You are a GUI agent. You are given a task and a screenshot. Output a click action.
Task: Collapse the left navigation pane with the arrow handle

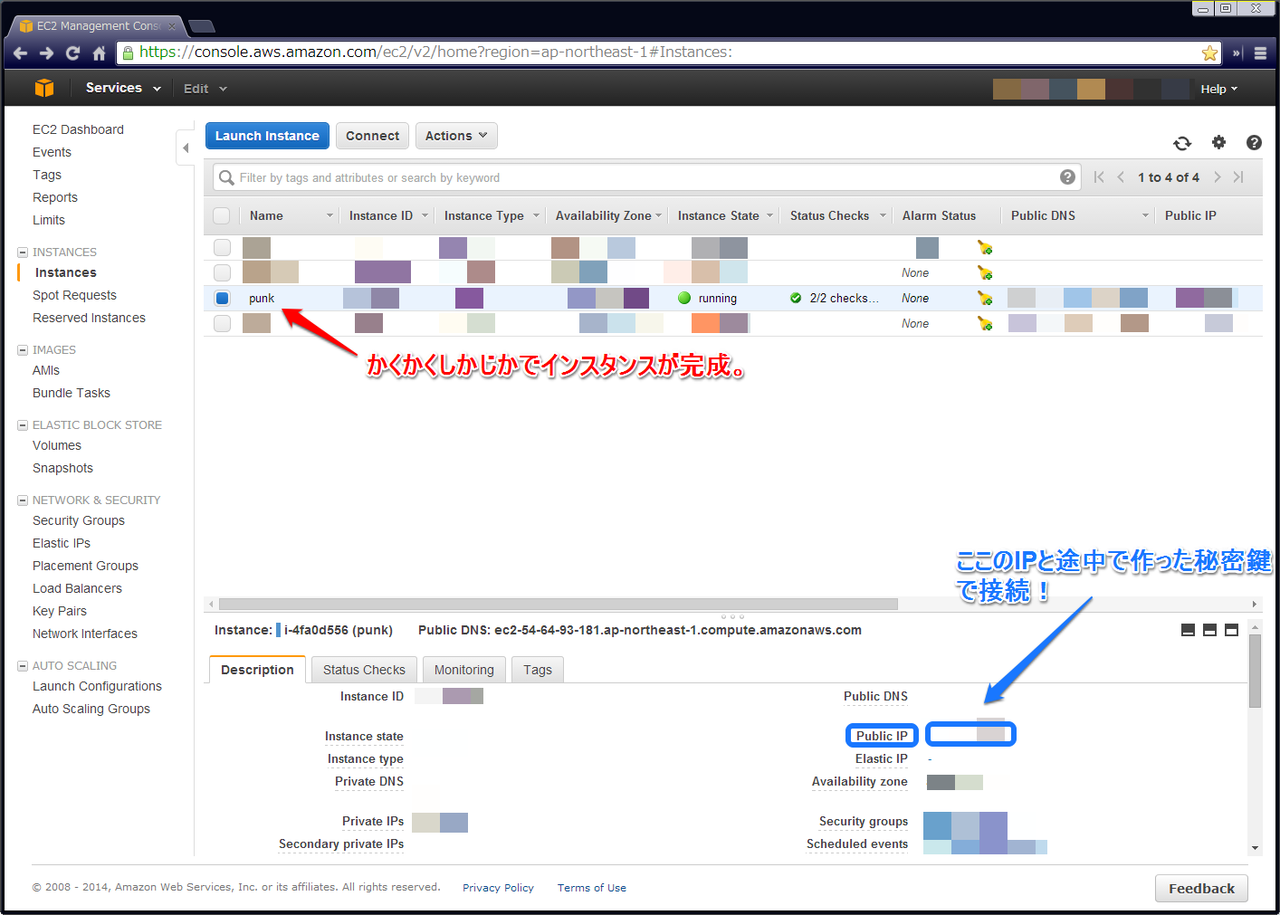(x=185, y=148)
